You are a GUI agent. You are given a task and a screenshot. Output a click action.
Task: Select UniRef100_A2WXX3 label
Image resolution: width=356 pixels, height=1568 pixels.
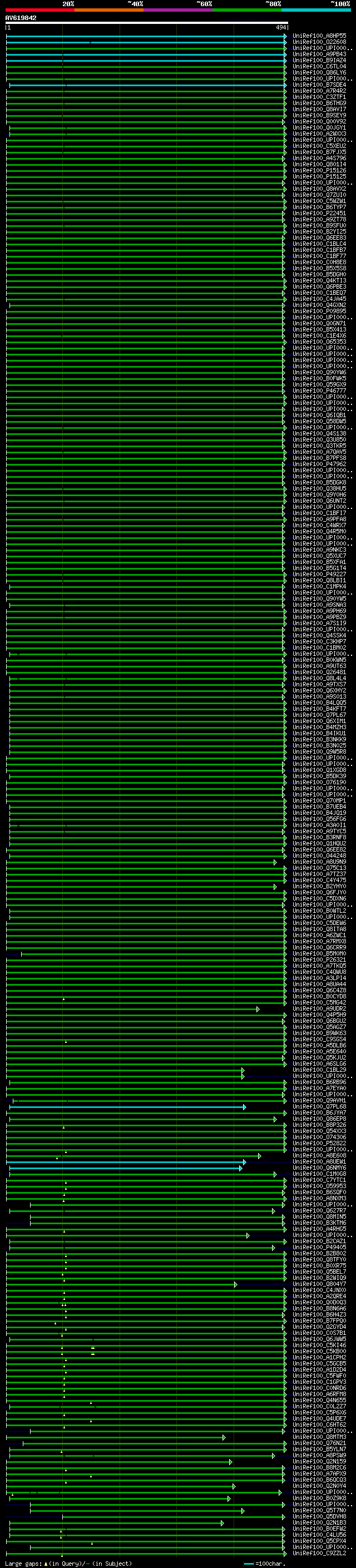[x=319, y=134]
